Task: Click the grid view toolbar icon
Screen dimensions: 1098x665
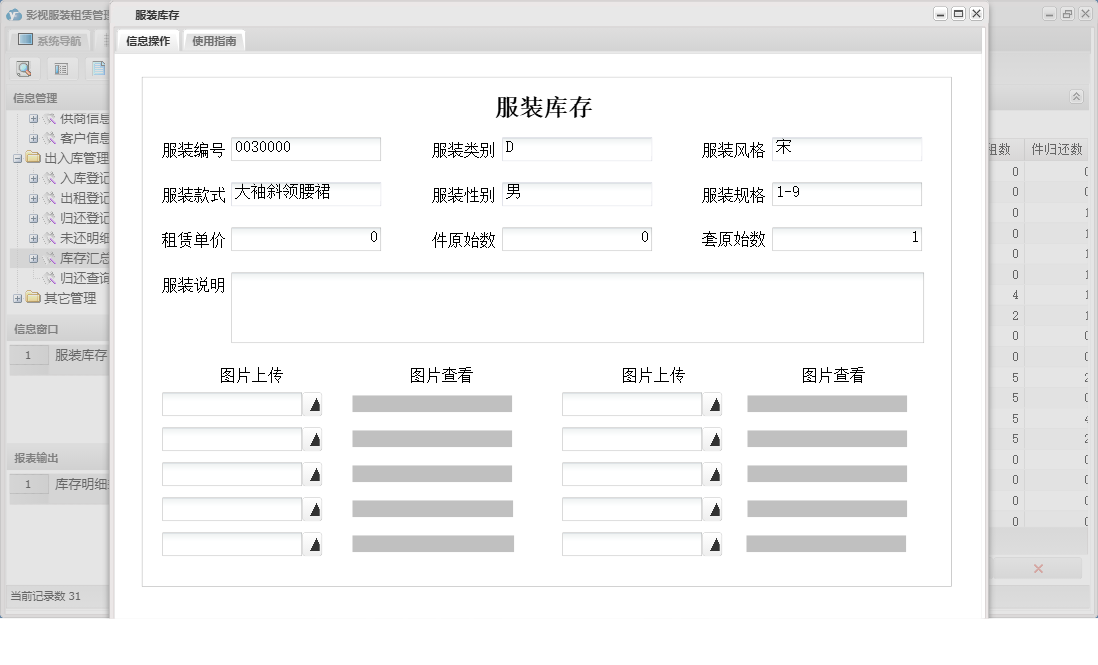Action: click(x=62, y=69)
